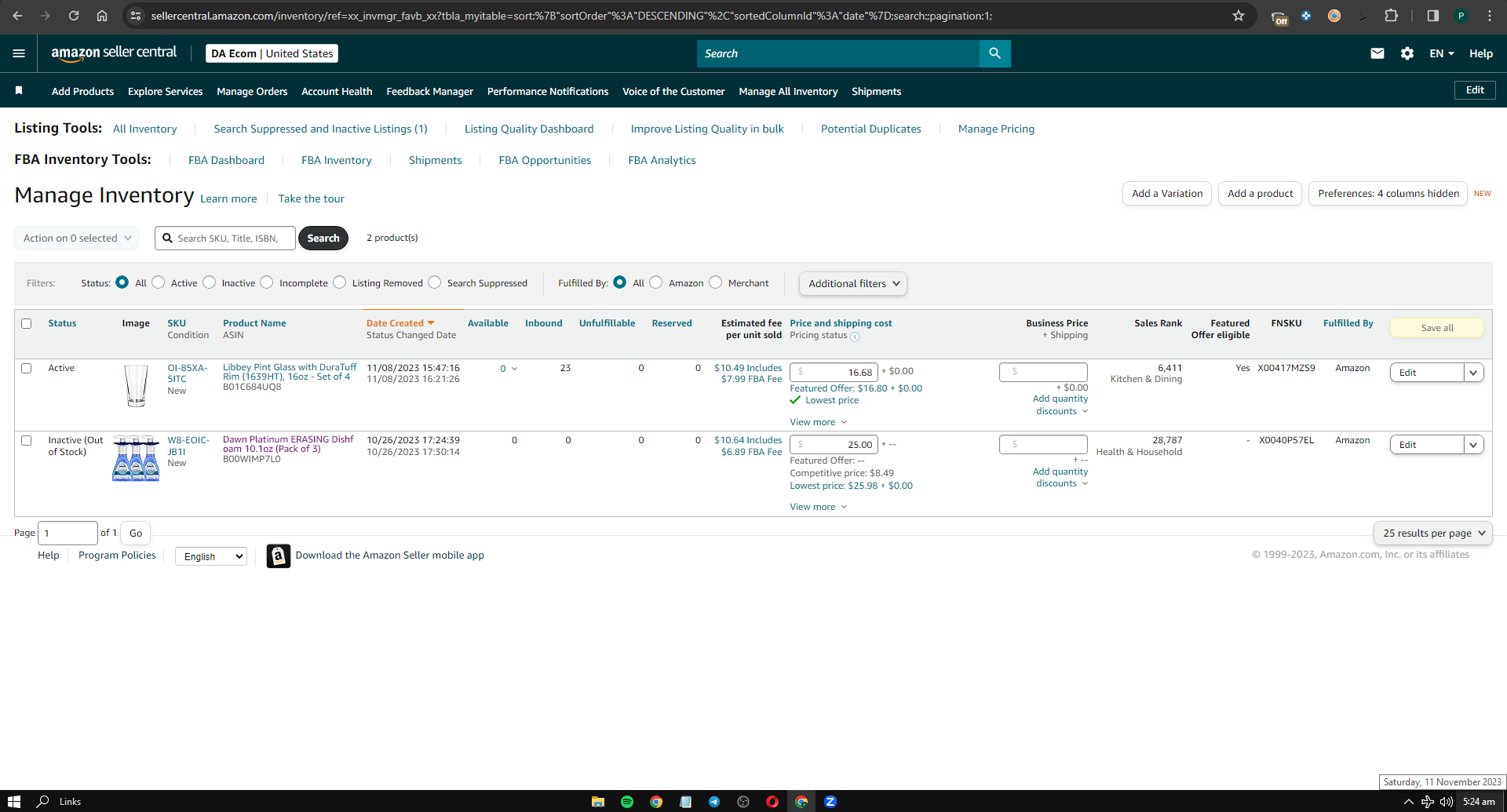Open the hamburger navigation menu

(19, 53)
